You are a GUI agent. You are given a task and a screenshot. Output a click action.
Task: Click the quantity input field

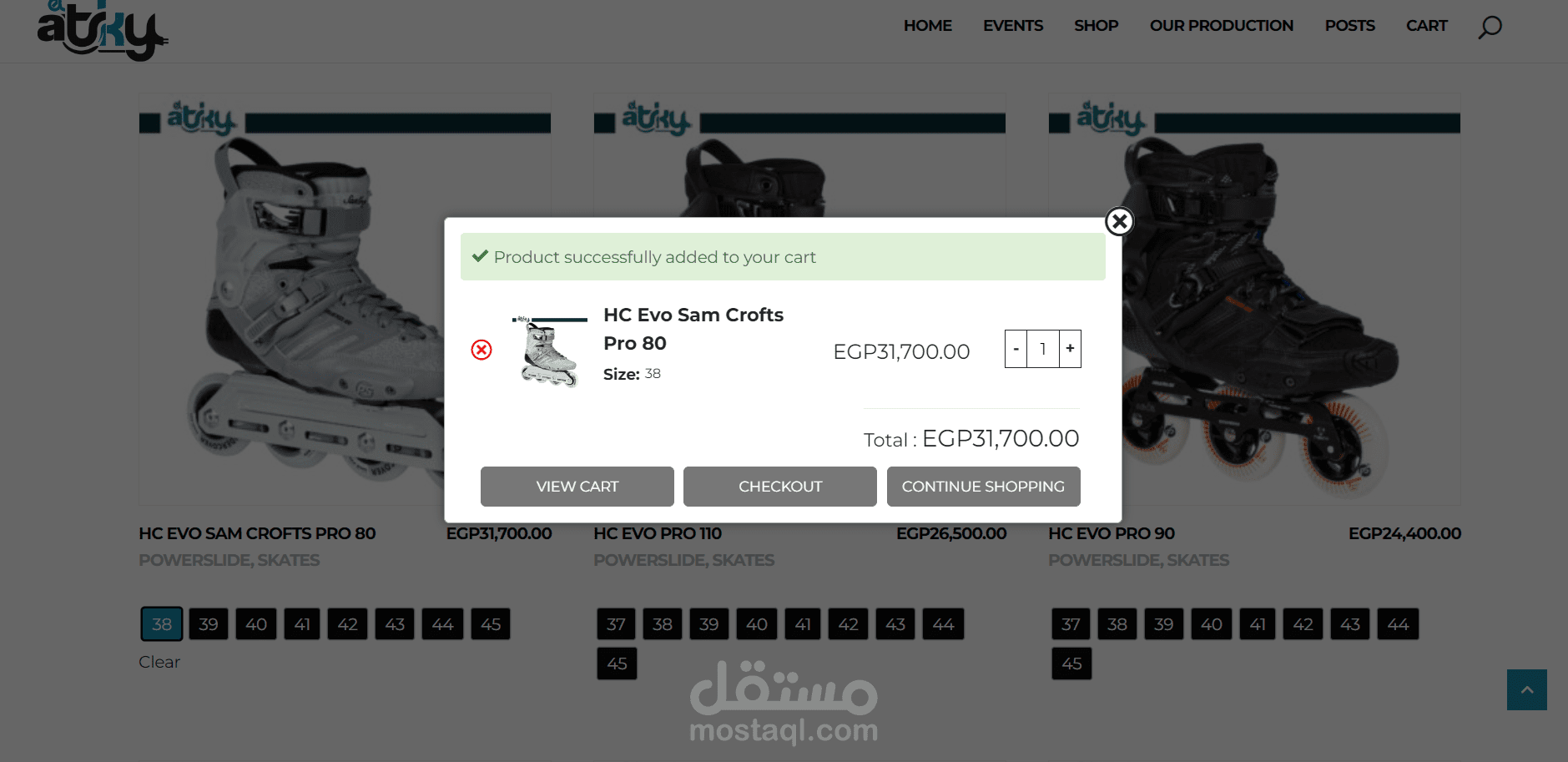coord(1043,349)
